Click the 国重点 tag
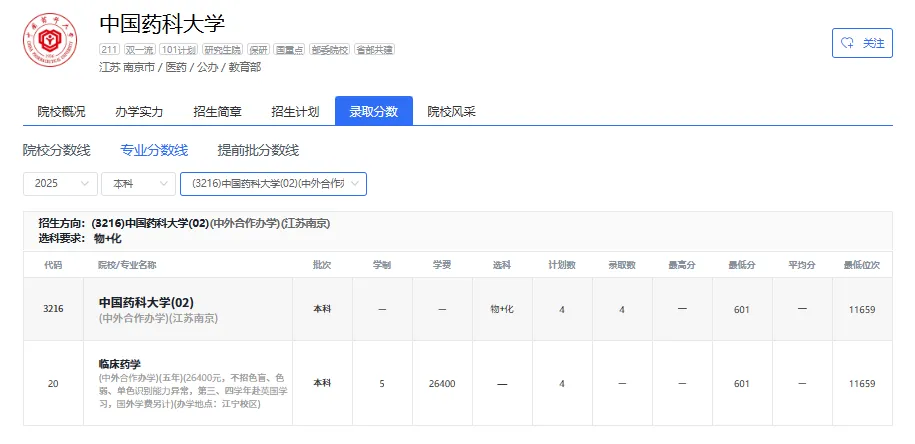Screen dimensions: 915x444 289,50
